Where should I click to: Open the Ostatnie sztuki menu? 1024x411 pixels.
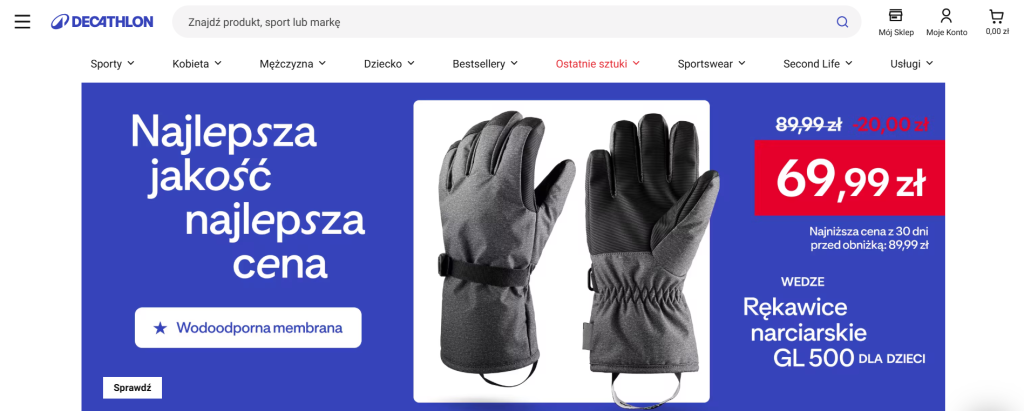click(598, 64)
